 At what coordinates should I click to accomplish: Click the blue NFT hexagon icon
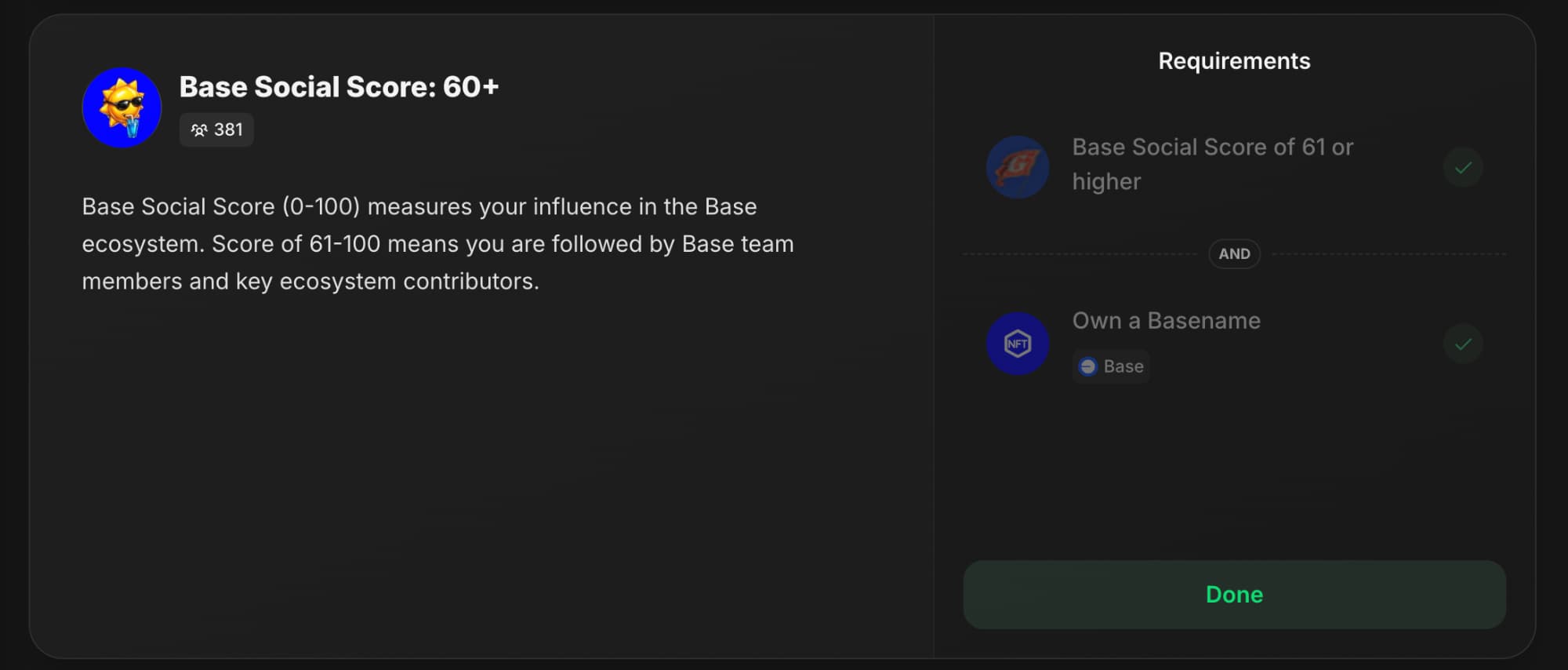click(x=1017, y=344)
